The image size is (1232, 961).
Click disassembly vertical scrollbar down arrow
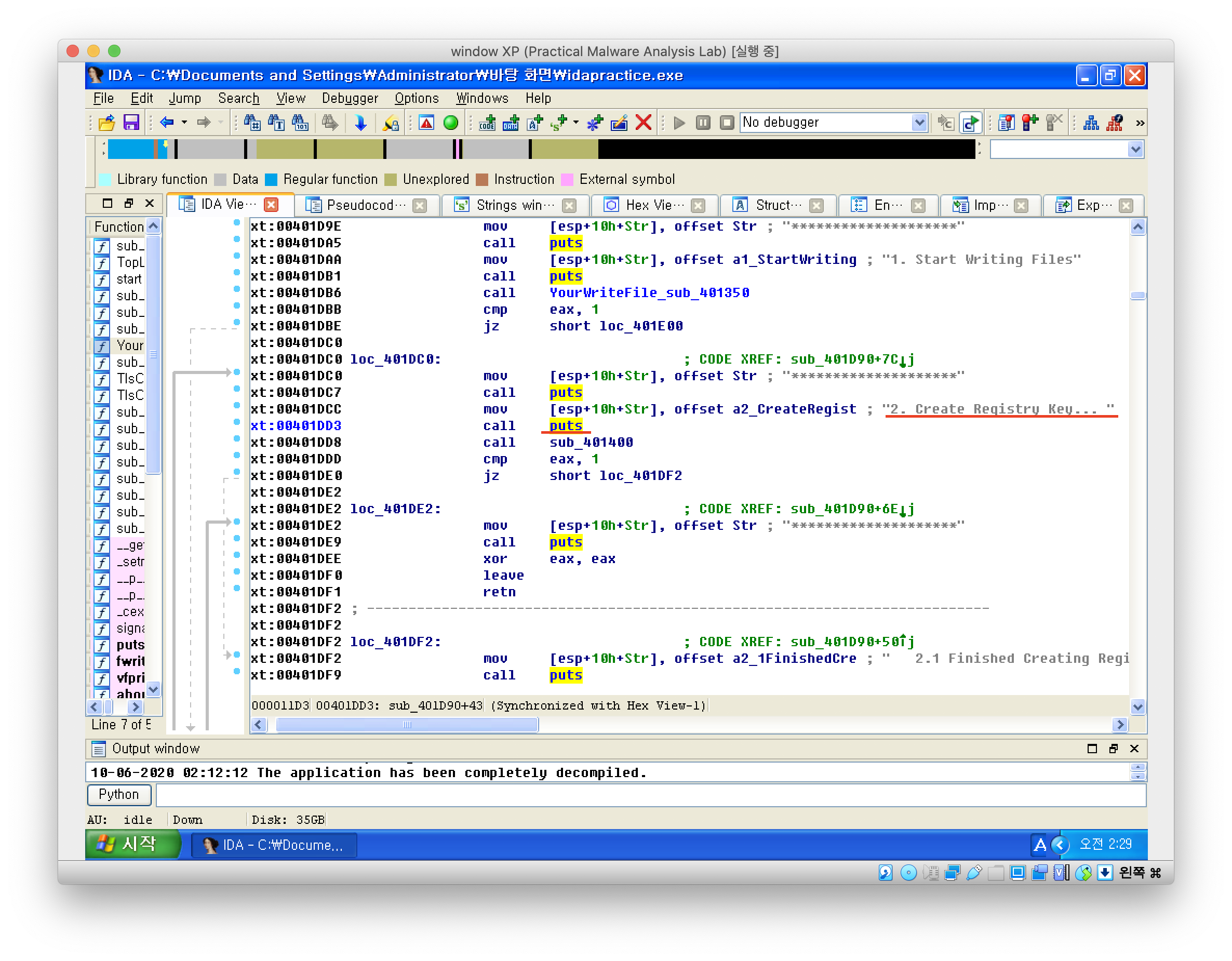[x=1138, y=707]
